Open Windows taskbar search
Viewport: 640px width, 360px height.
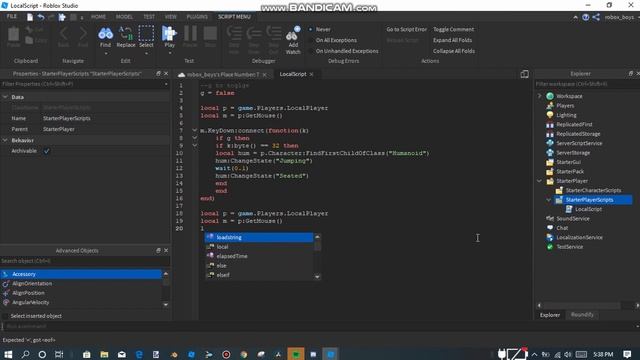coord(25,354)
